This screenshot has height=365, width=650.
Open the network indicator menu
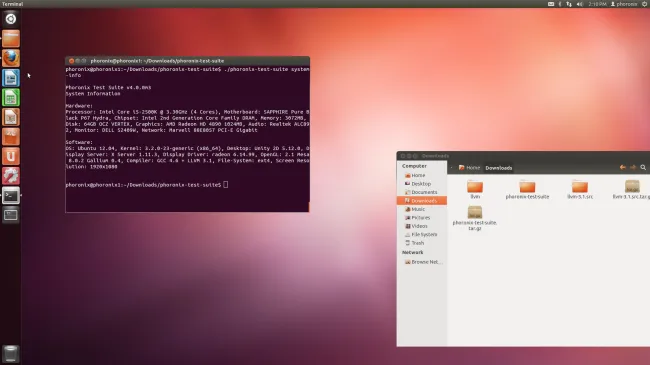[569, 4]
